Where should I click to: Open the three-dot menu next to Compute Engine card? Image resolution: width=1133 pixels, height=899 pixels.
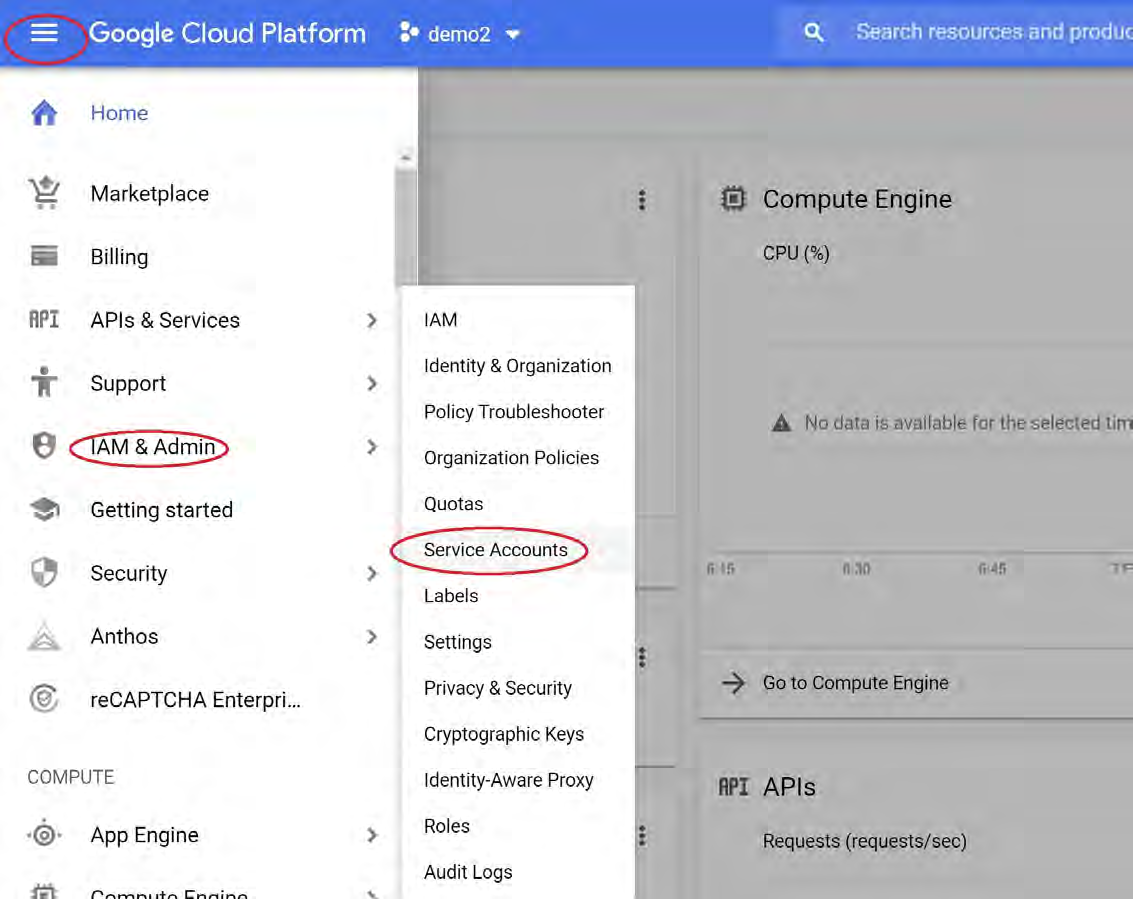coord(642,199)
